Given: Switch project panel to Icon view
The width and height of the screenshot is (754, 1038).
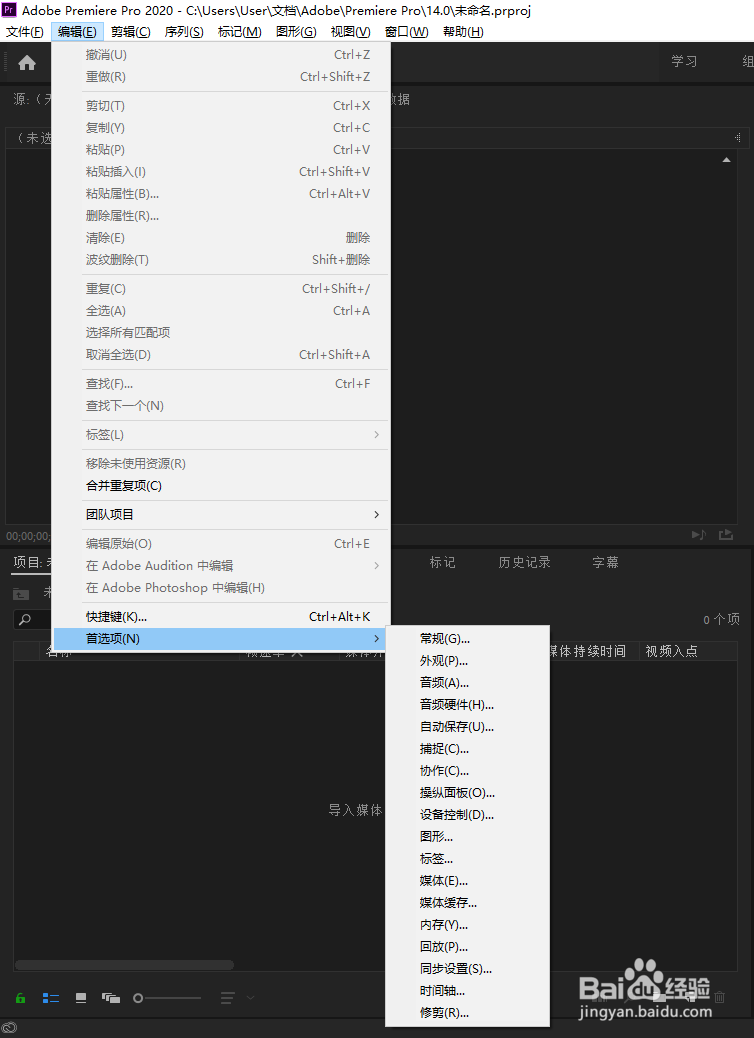Looking at the screenshot, I should tap(81, 998).
